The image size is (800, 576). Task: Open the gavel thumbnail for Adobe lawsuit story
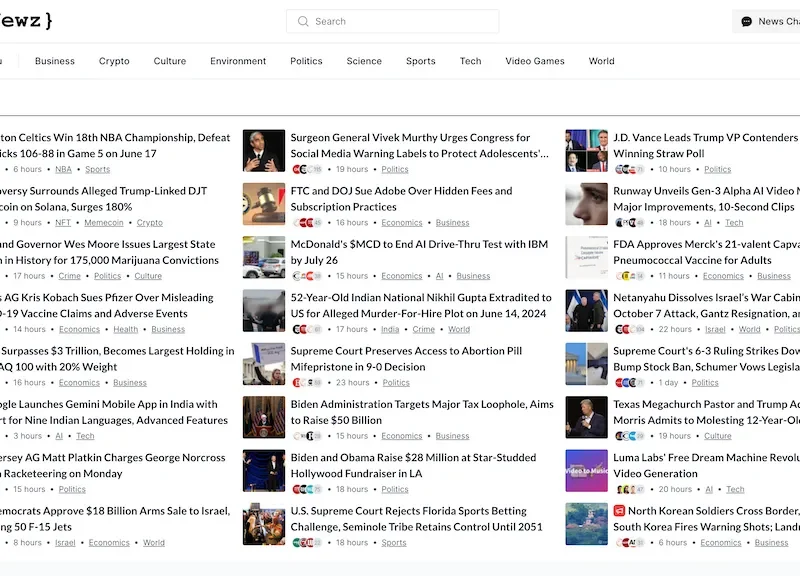click(264, 204)
